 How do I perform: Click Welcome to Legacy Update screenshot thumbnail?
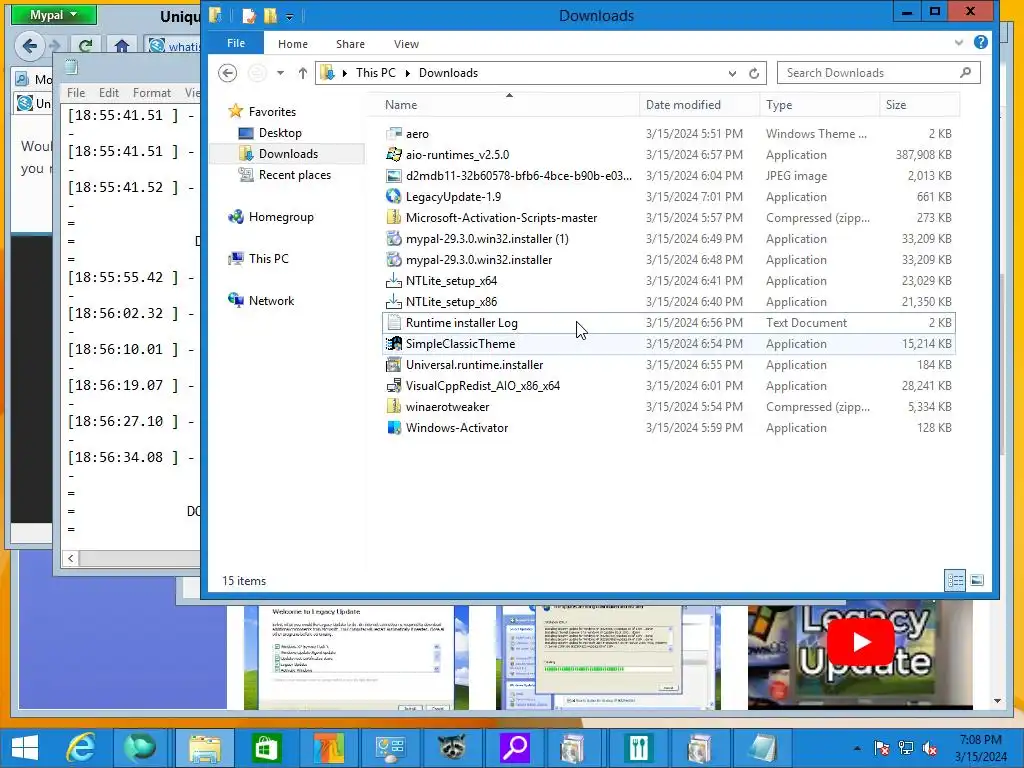tap(356, 658)
